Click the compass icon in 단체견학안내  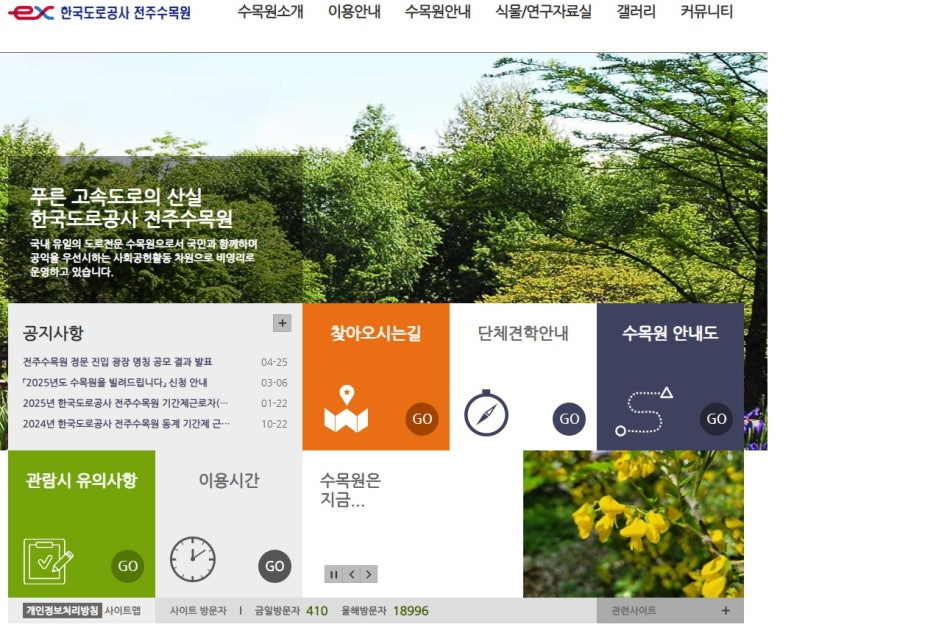coord(486,413)
